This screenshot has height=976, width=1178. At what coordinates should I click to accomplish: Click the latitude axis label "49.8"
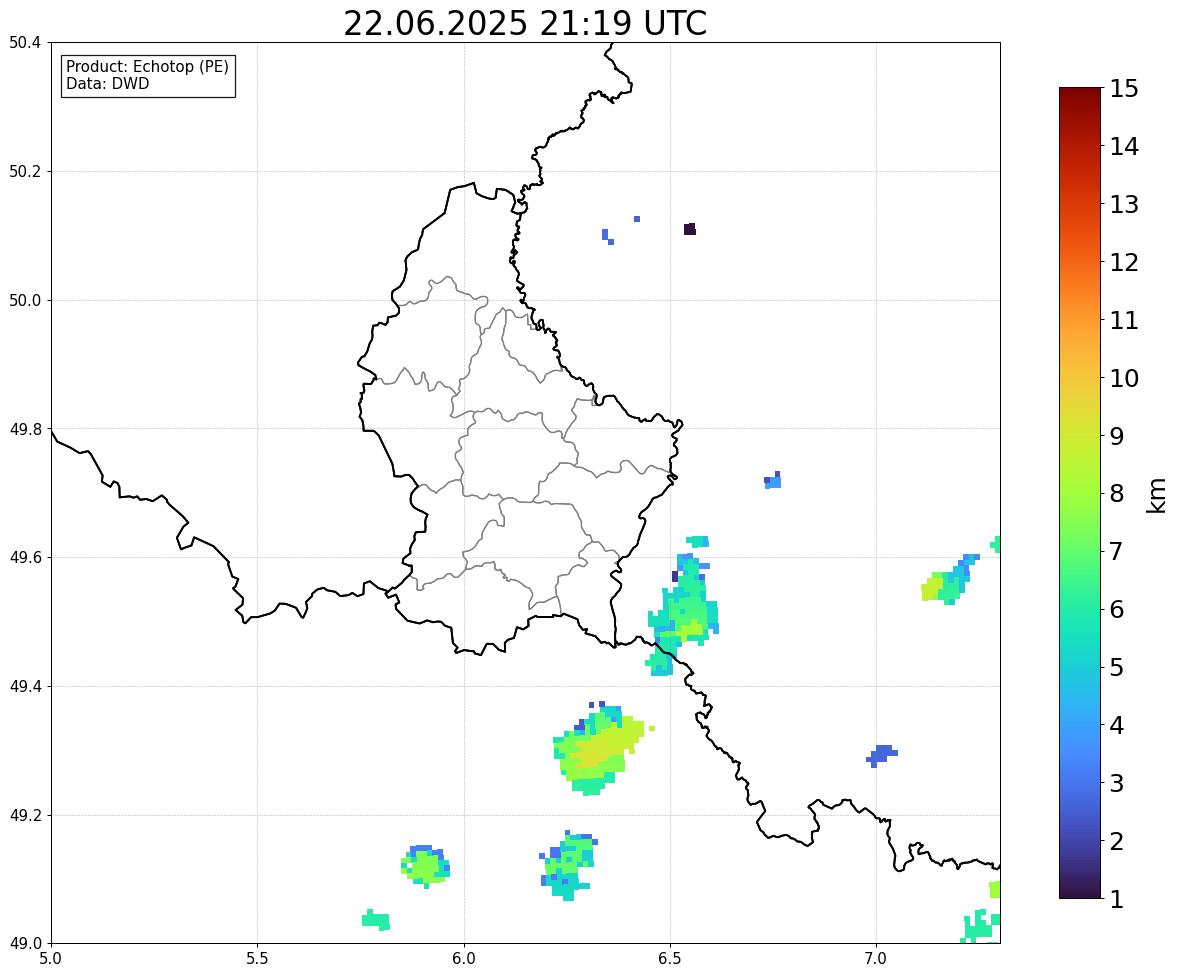click(x=25, y=429)
